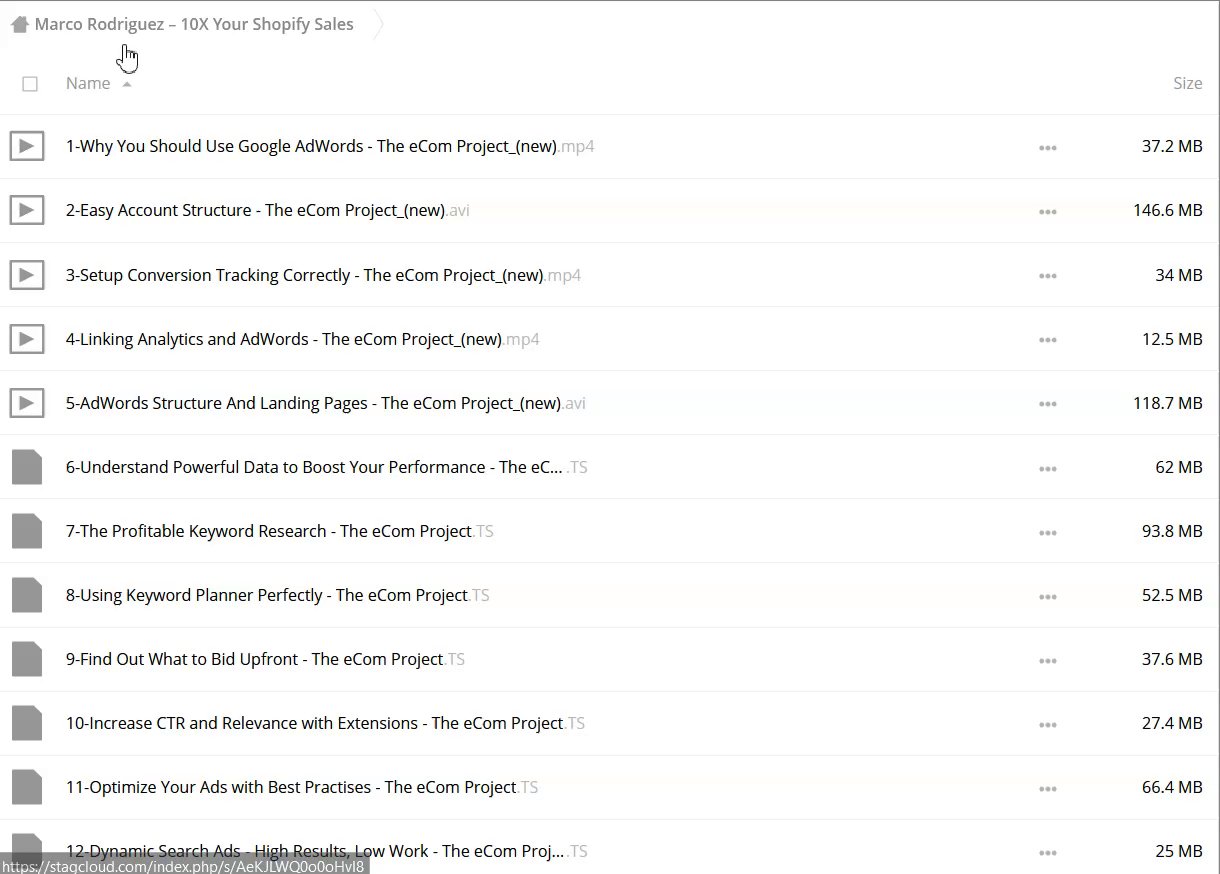The height and width of the screenshot is (874, 1220).
Task: Click video icon for 5-AdWords Structure And Landing Pages
Action: (x=27, y=403)
